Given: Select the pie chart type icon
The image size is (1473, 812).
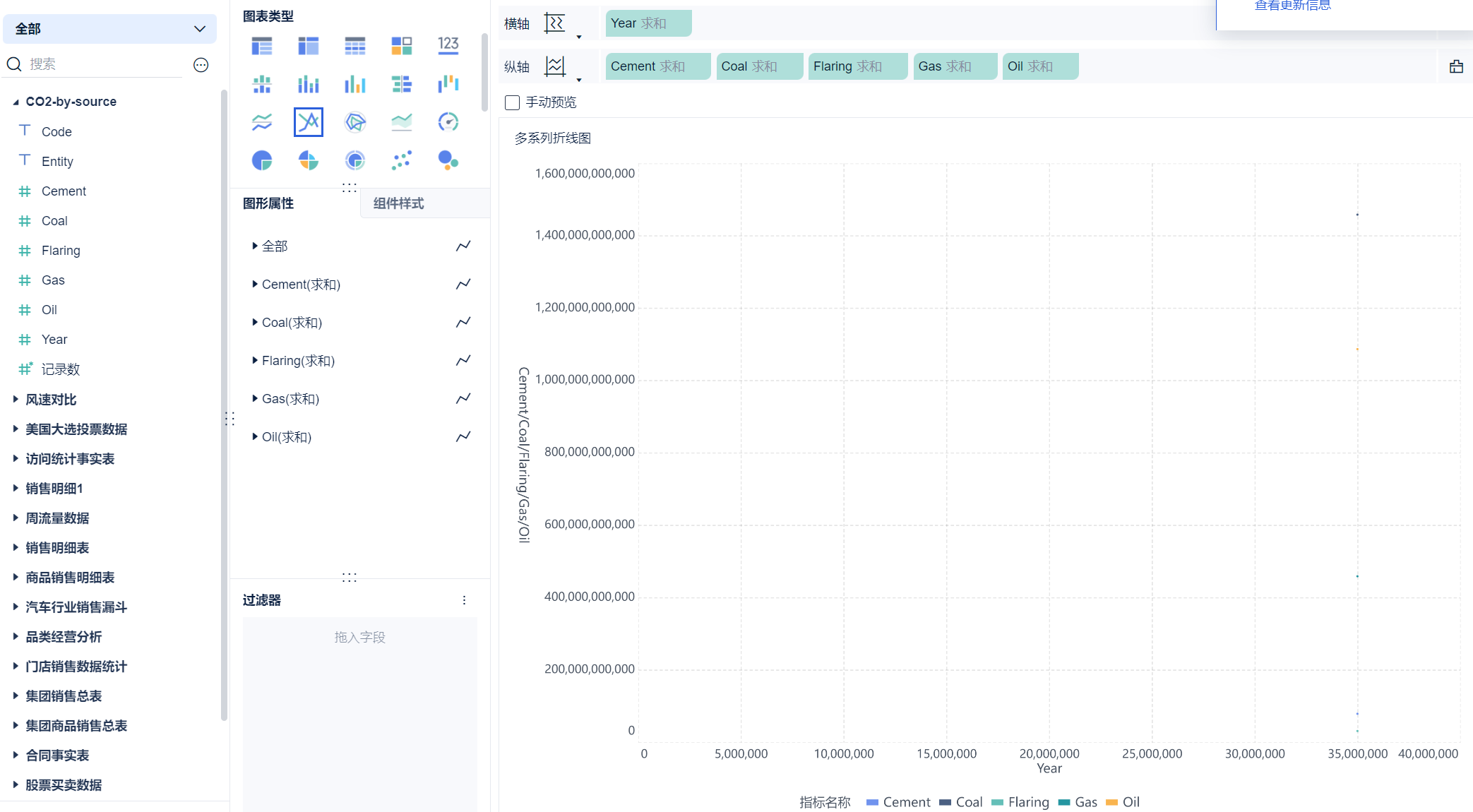Looking at the screenshot, I should [262, 160].
